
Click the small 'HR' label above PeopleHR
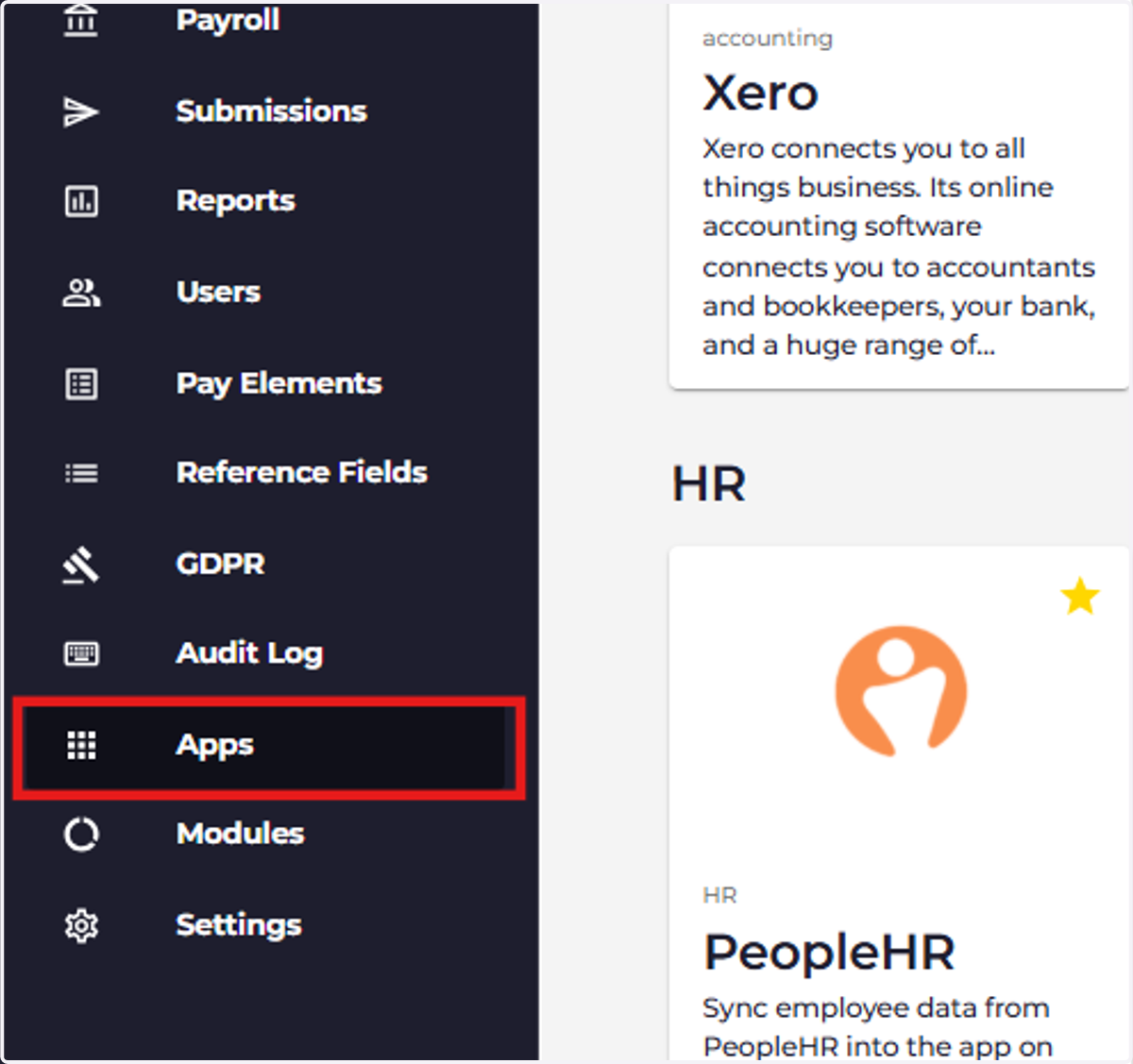[719, 896]
